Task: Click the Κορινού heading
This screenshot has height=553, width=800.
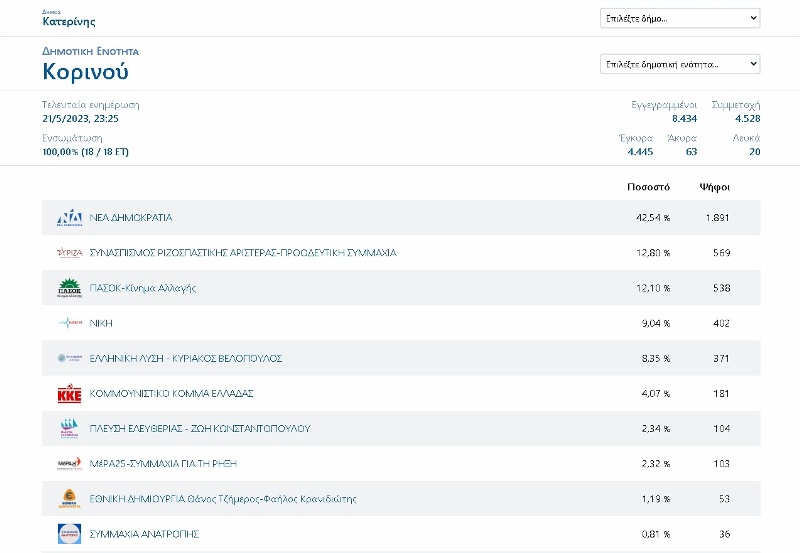Action: tap(85, 71)
